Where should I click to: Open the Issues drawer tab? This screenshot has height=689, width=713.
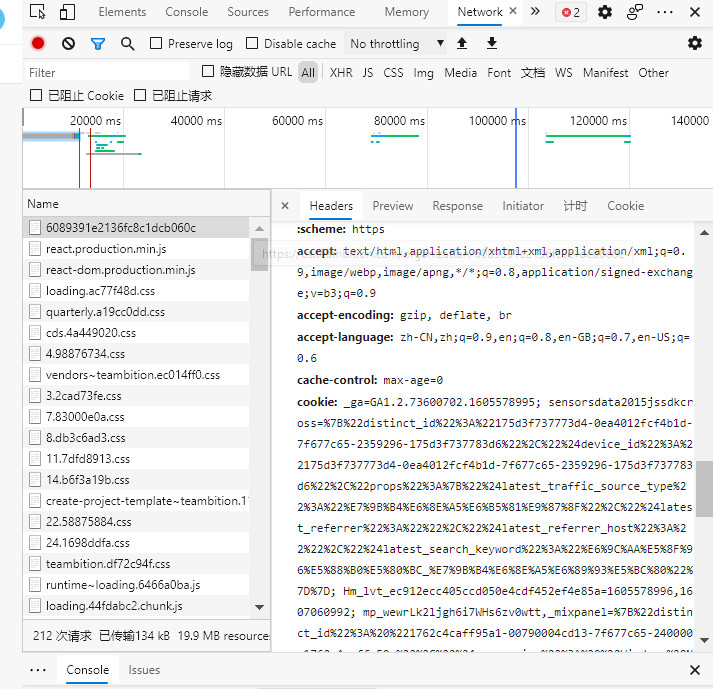point(144,669)
